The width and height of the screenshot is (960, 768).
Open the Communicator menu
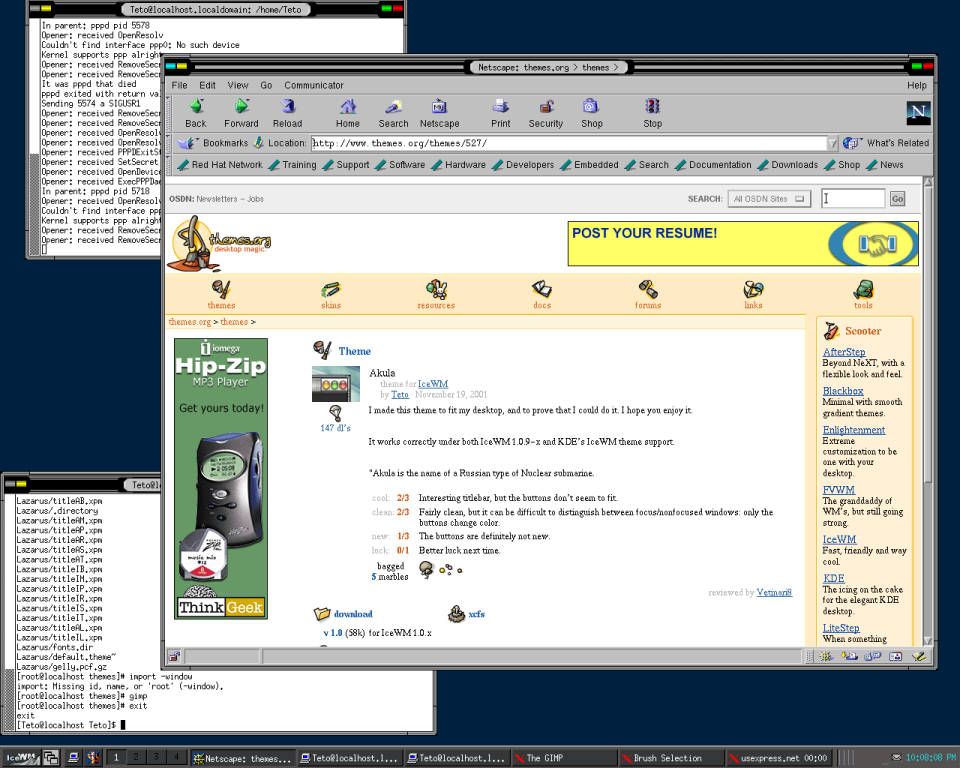[x=313, y=85]
